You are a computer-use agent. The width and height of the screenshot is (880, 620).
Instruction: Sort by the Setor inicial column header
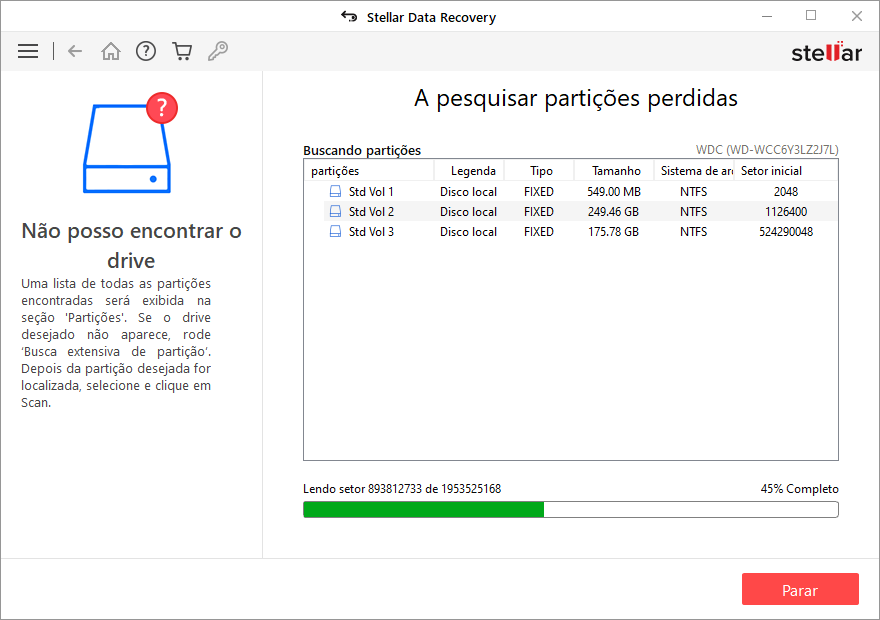click(786, 171)
